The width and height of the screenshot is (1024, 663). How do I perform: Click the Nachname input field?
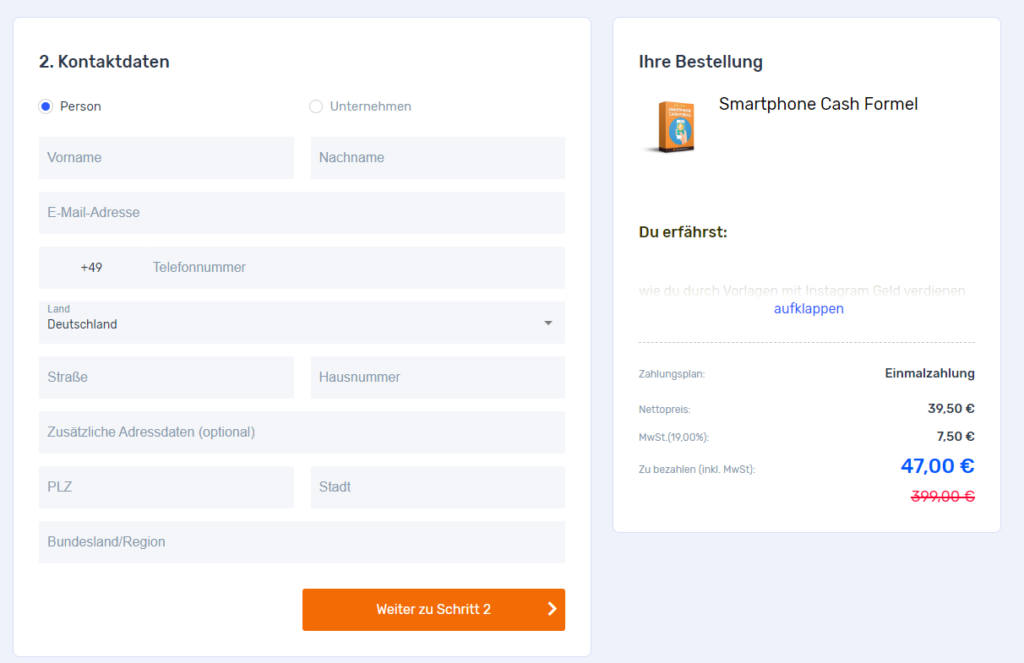click(x=438, y=157)
